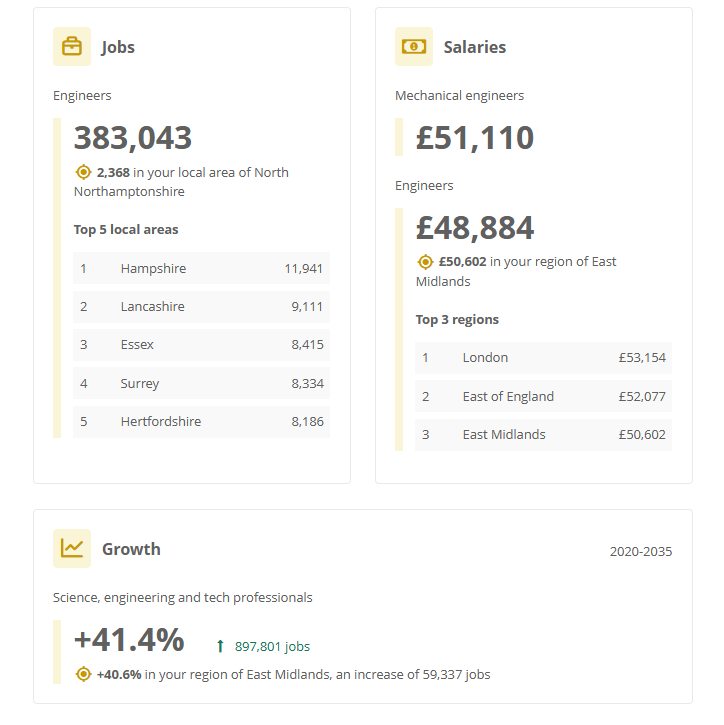The width and height of the screenshot is (724, 725).
Task: Click the Hertfordshire row
Action: pos(201,421)
